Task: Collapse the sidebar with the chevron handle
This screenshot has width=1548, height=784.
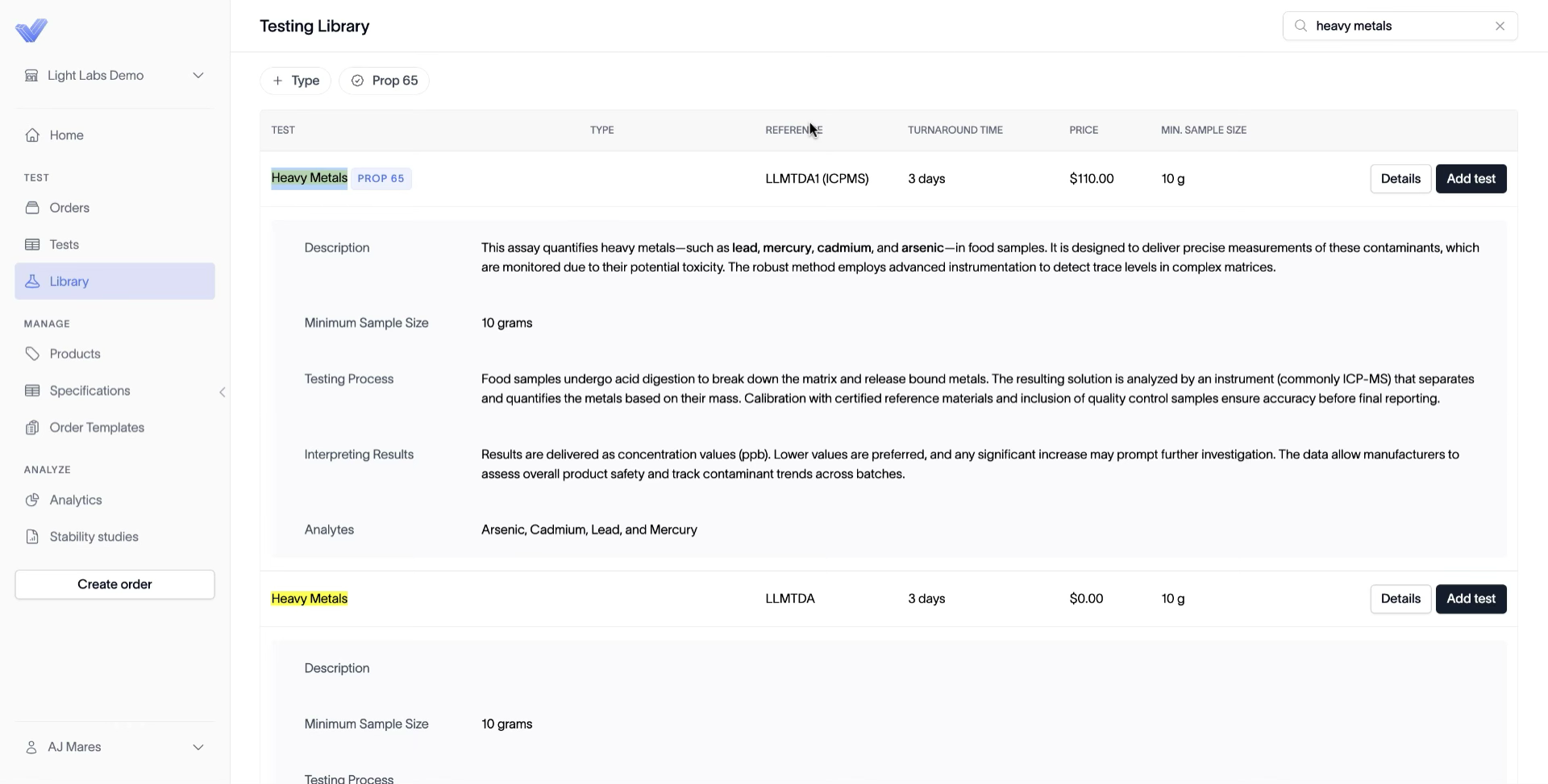Action: (223, 392)
